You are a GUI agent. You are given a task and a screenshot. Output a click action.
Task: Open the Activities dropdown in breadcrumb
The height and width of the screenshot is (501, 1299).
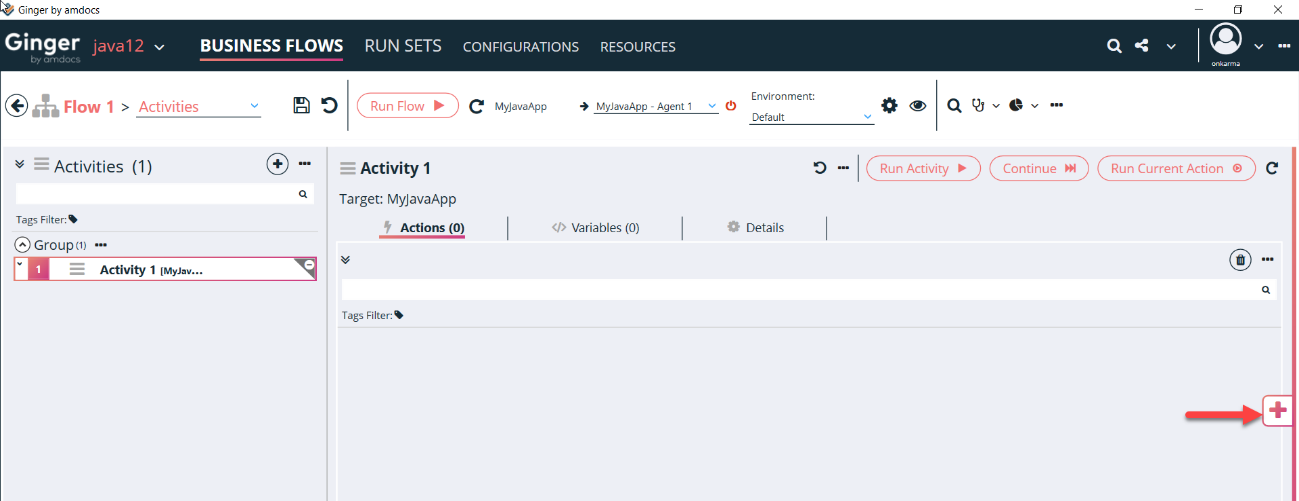pos(198,106)
